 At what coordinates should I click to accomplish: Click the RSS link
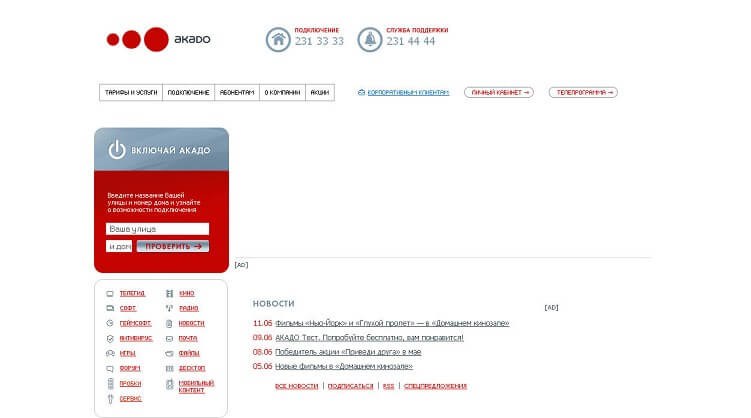[388, 386]
